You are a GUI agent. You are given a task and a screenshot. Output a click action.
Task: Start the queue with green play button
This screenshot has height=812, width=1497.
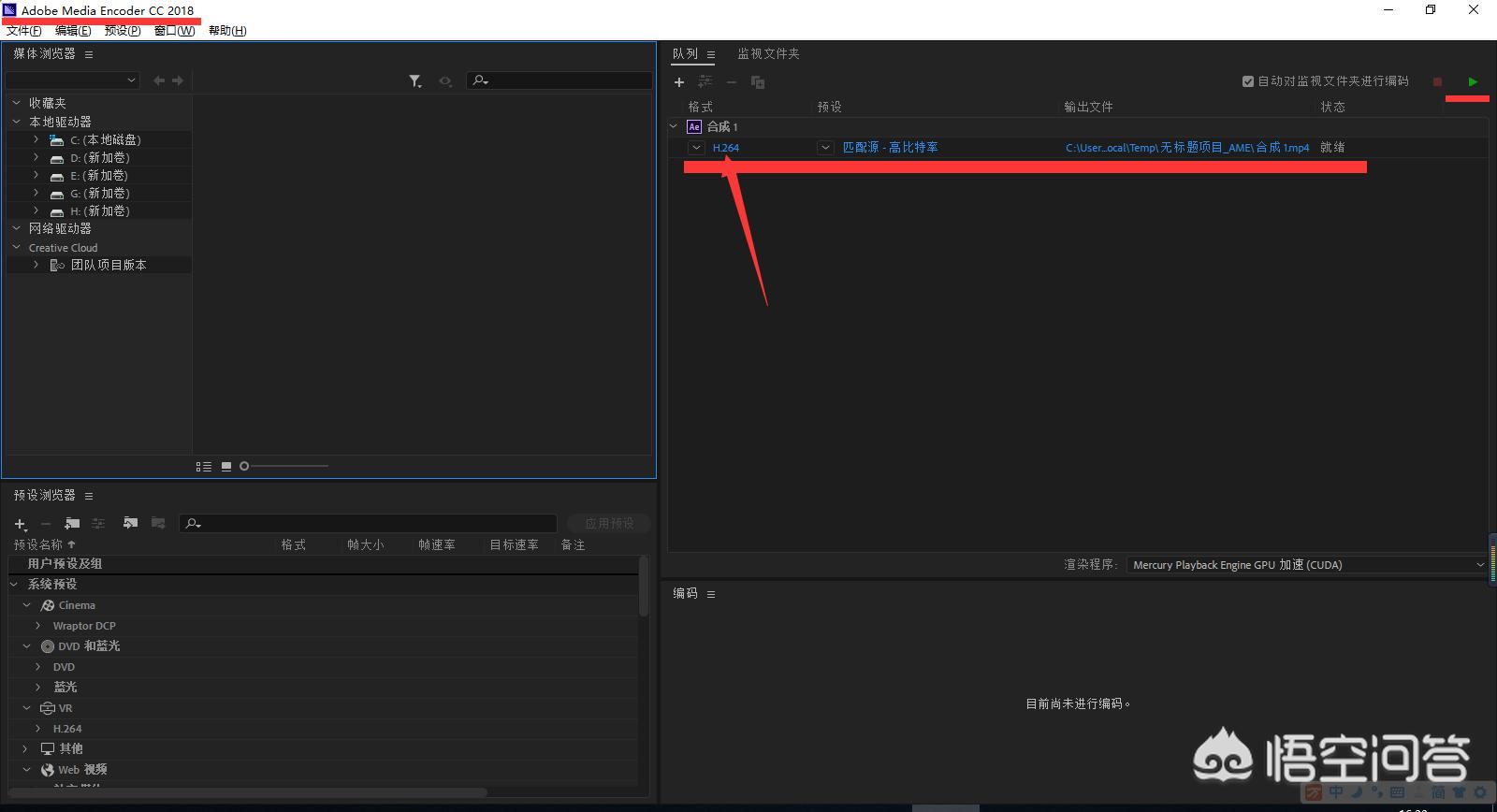(1473, 82)
